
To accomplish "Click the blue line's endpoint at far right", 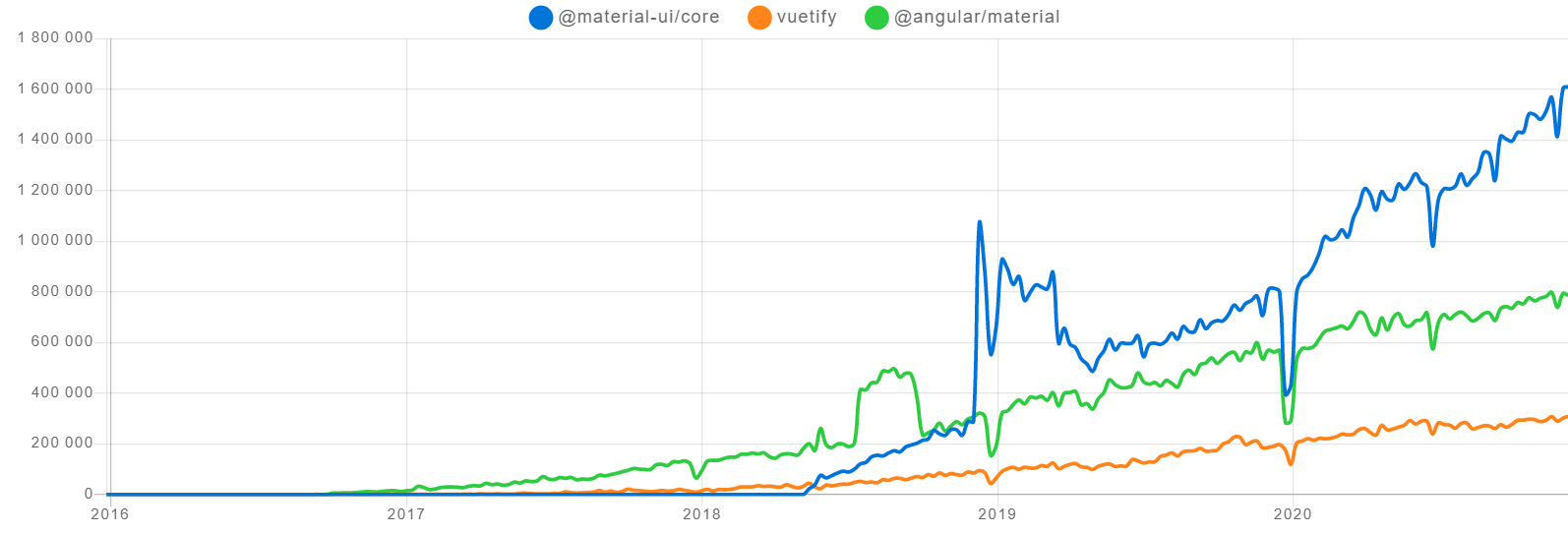I will coord(1565,87).
